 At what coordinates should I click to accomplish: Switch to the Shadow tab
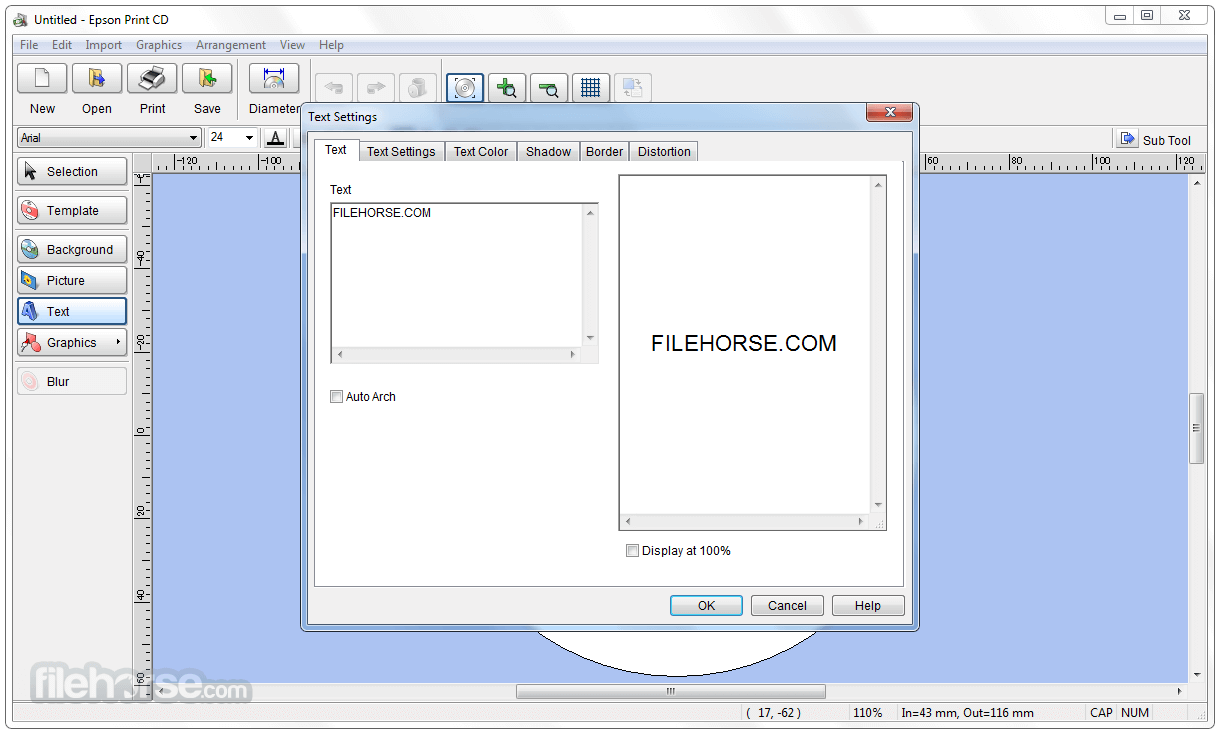[x=548, y=152]
